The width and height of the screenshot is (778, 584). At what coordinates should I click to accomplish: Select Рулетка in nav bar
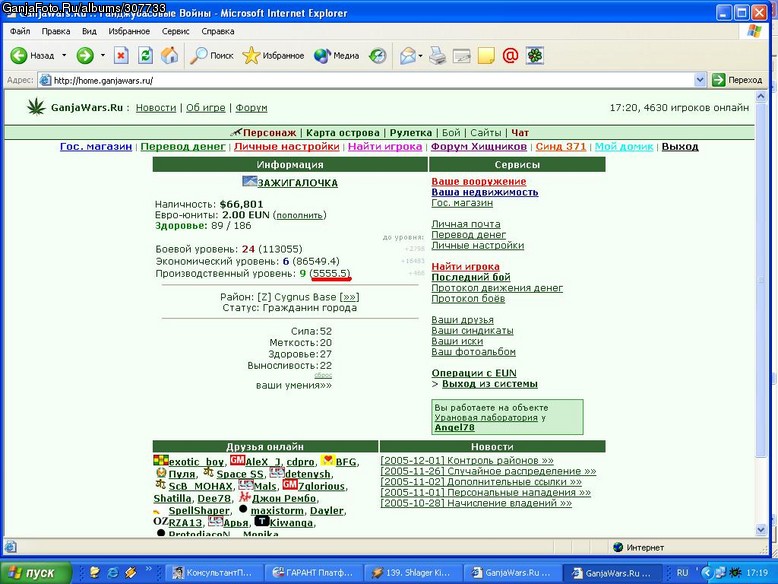411,132
